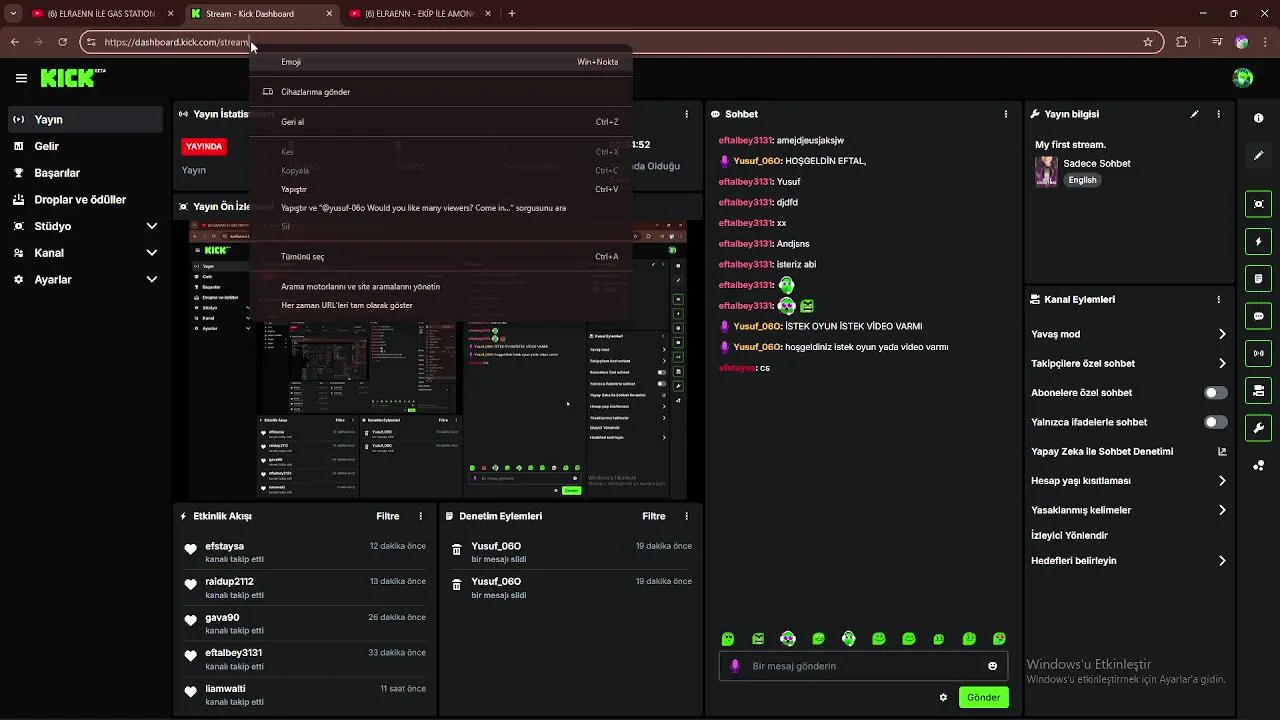
Task: Toggle the channel actions icon in right sidebar
Action: click(x=1258, y=390)
